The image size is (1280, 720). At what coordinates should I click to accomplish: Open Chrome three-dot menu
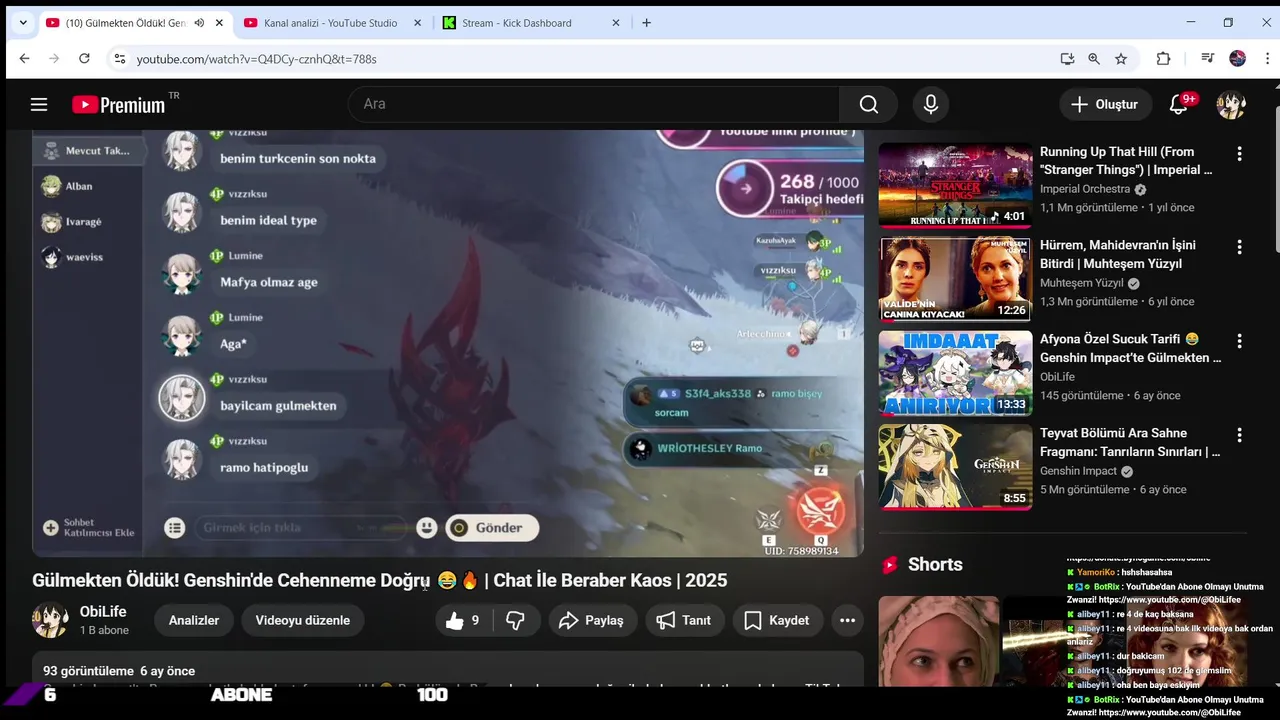(x=1267, y=59)
